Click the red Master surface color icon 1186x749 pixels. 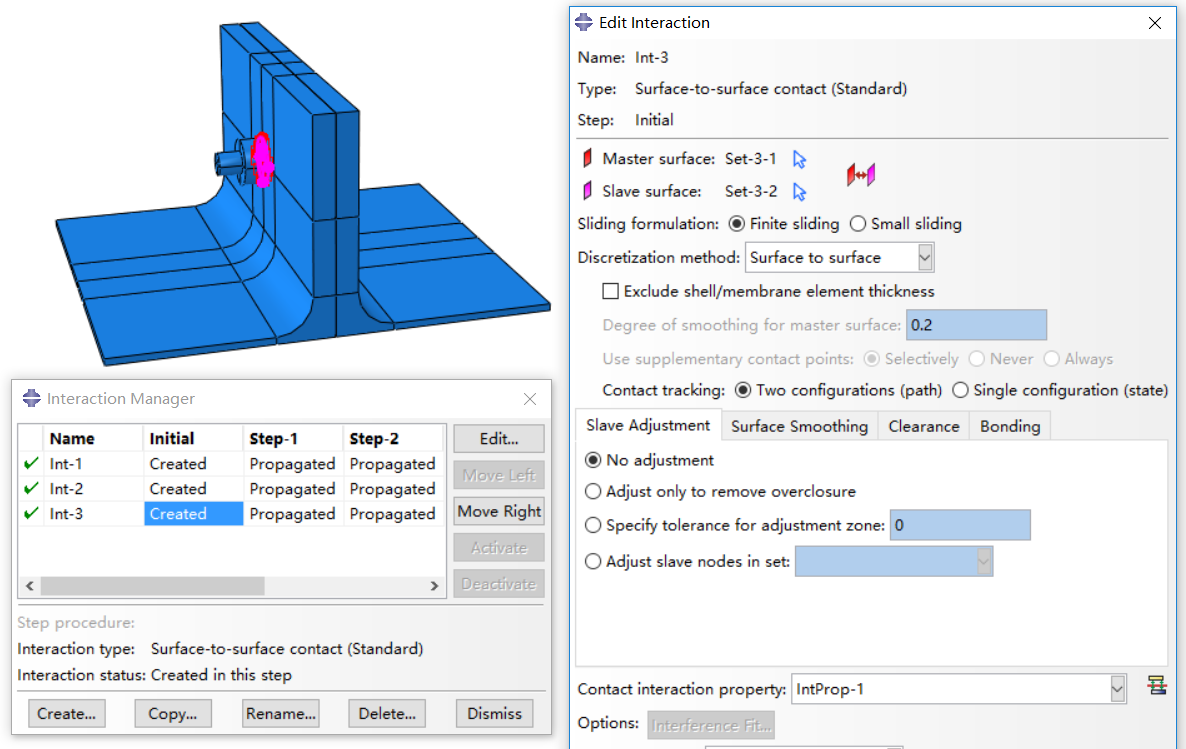tap(587, 159)
